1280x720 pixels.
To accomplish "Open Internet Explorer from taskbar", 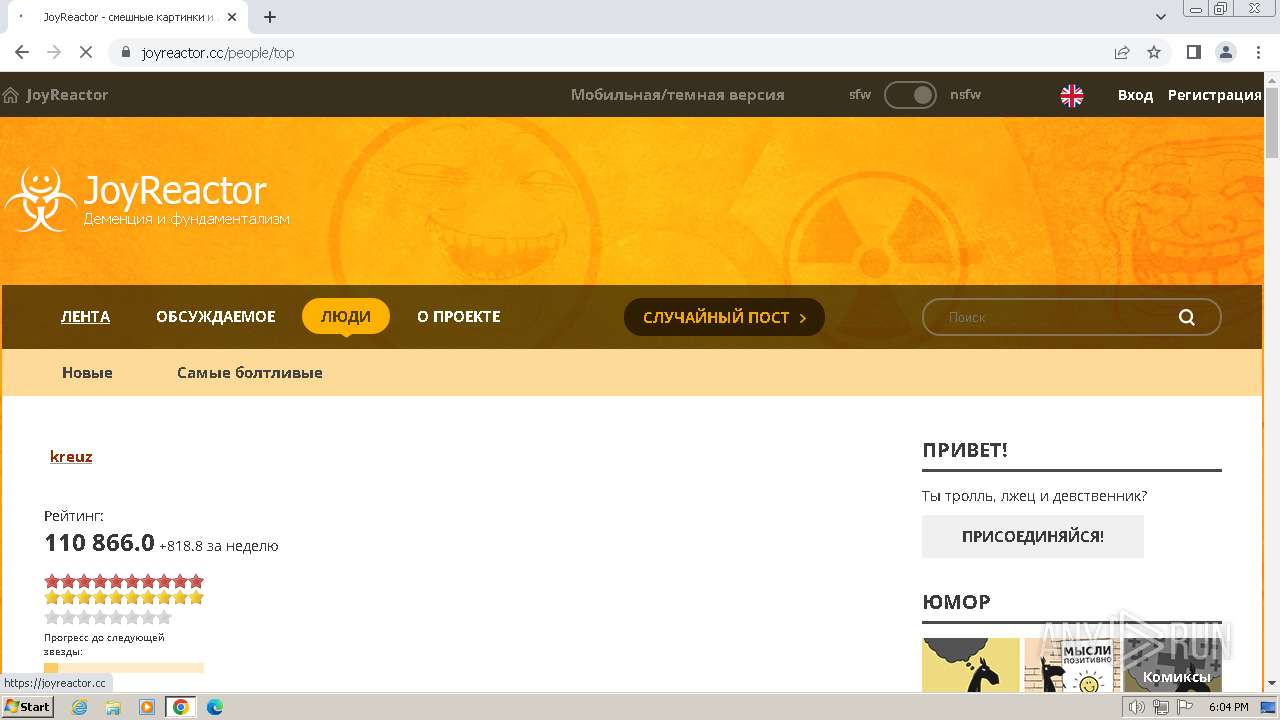I will pyautogui.click(x=80, y=707).
